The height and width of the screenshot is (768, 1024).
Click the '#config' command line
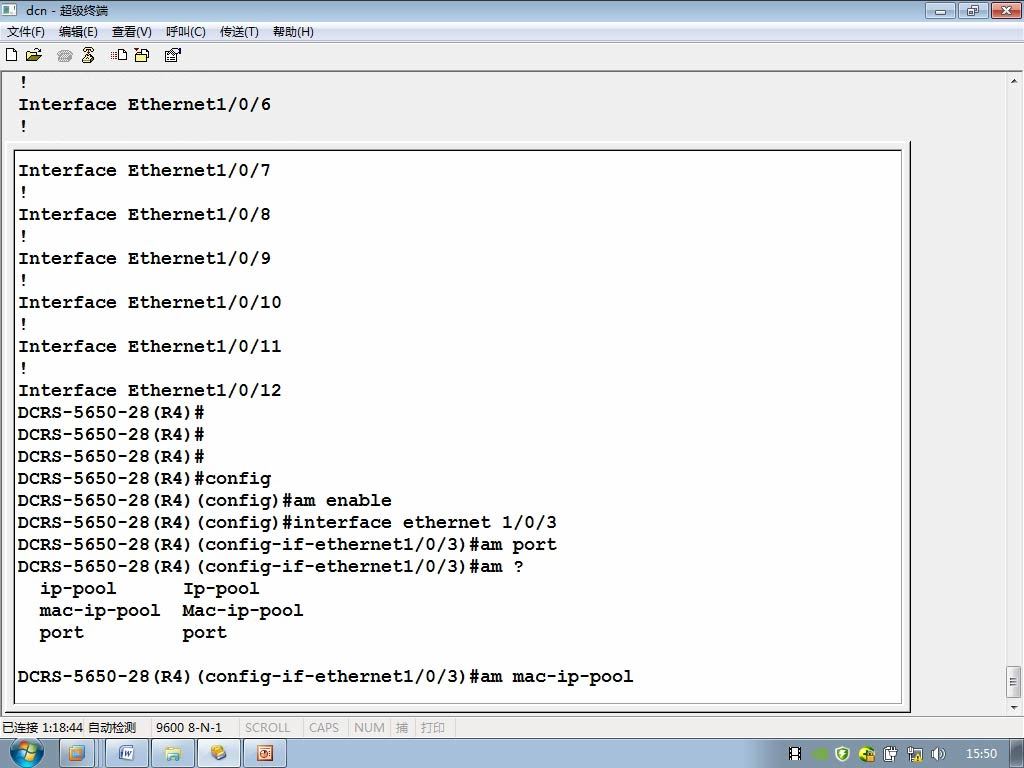pos(144,479)
